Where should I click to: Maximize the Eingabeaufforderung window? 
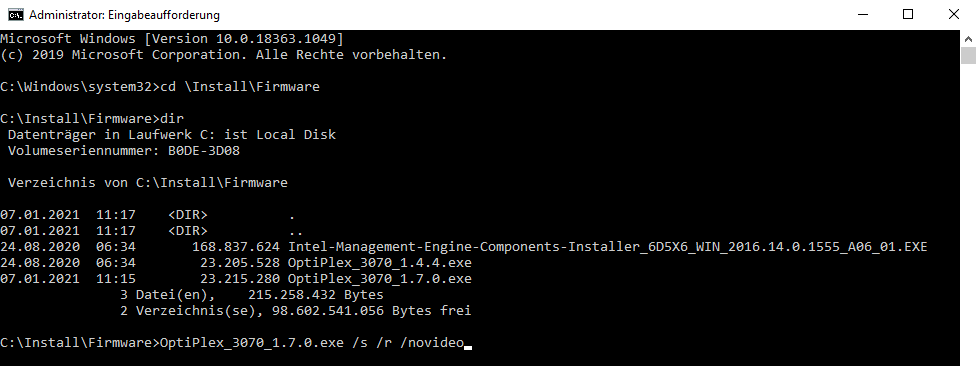(908, 14)
